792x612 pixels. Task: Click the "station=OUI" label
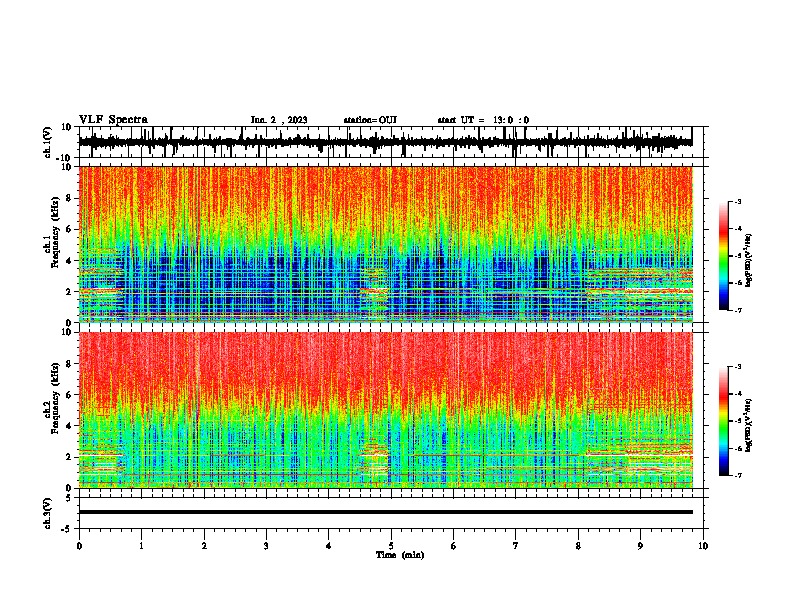pyautogui.click(x=370, y=120)
